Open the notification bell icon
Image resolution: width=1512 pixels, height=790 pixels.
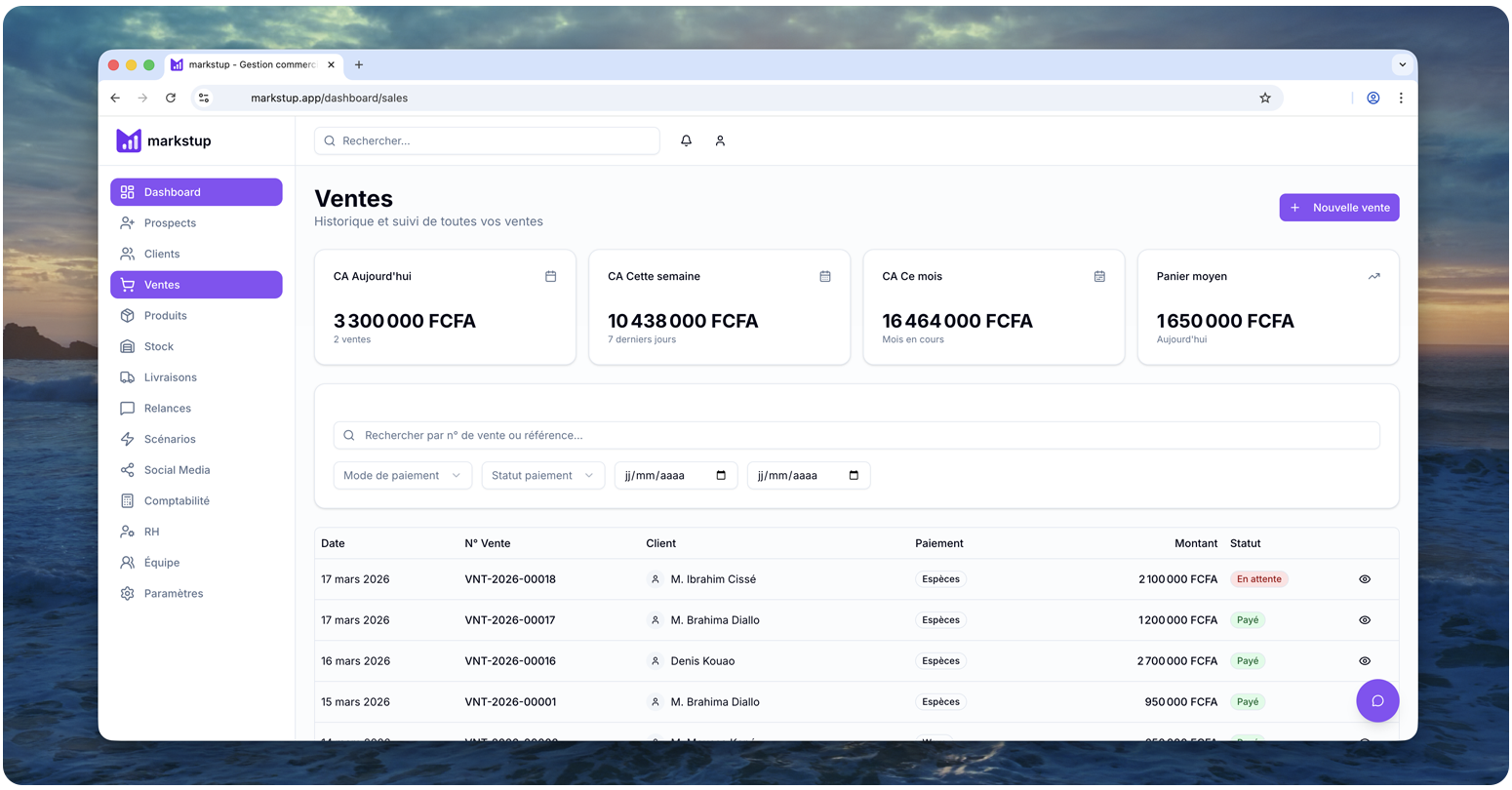point(686,140)
